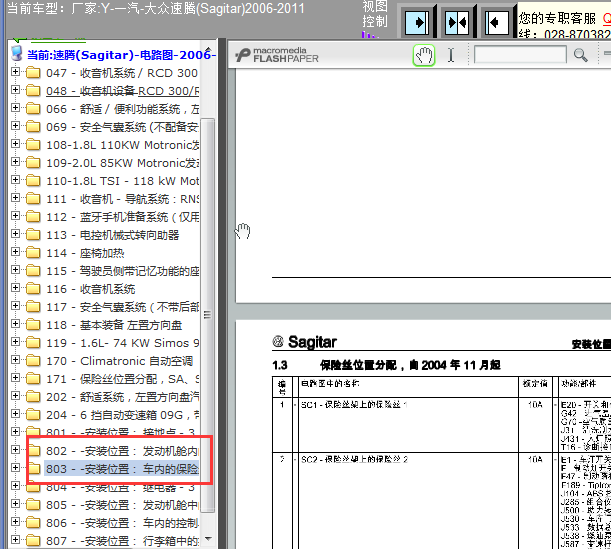The image size is (611, 549).
Task: Click the folder icon for 119 1.6L Simos
Action: tap(33, 342)
